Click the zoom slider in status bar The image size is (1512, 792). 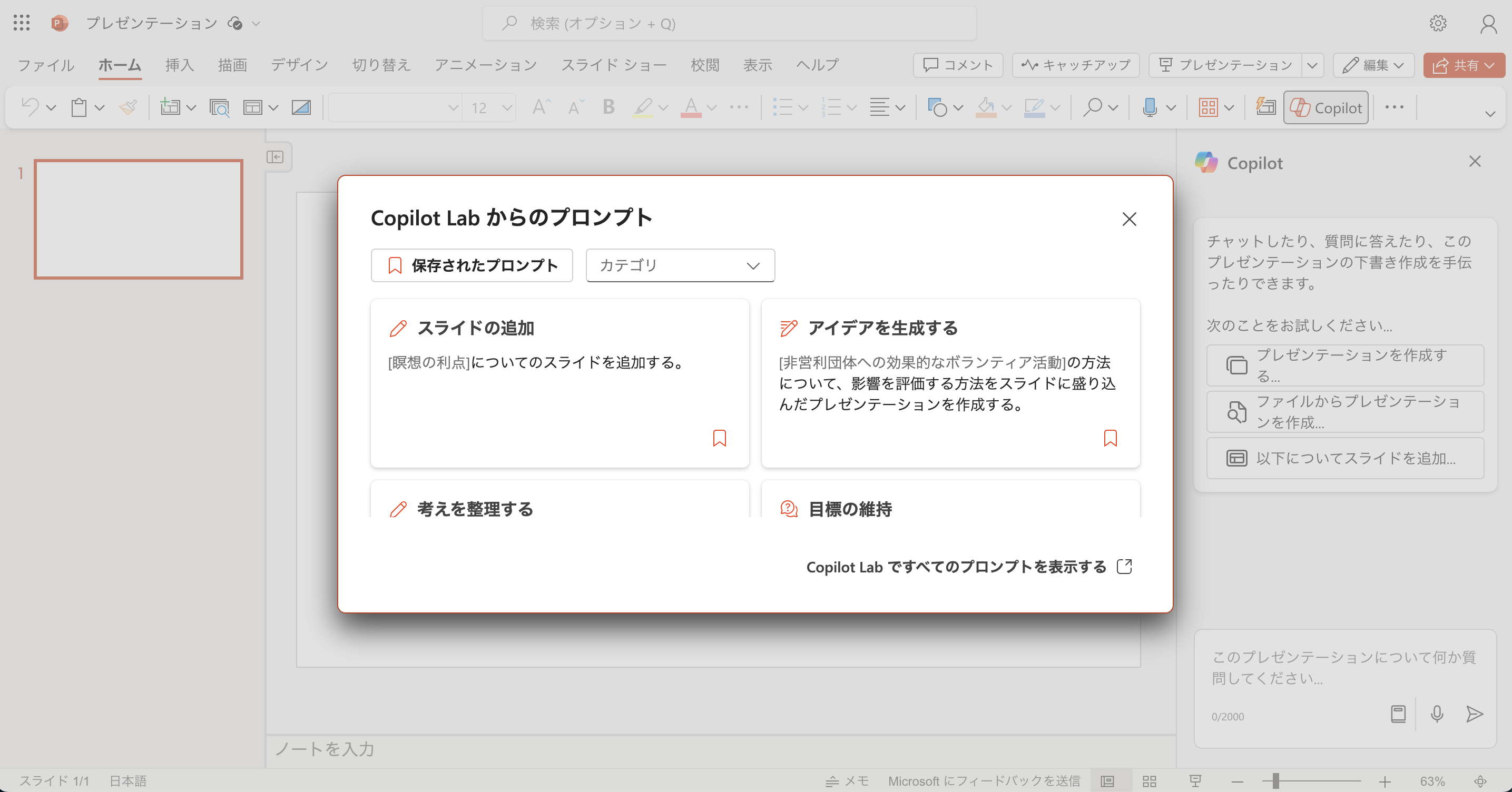coord(1275,781)
